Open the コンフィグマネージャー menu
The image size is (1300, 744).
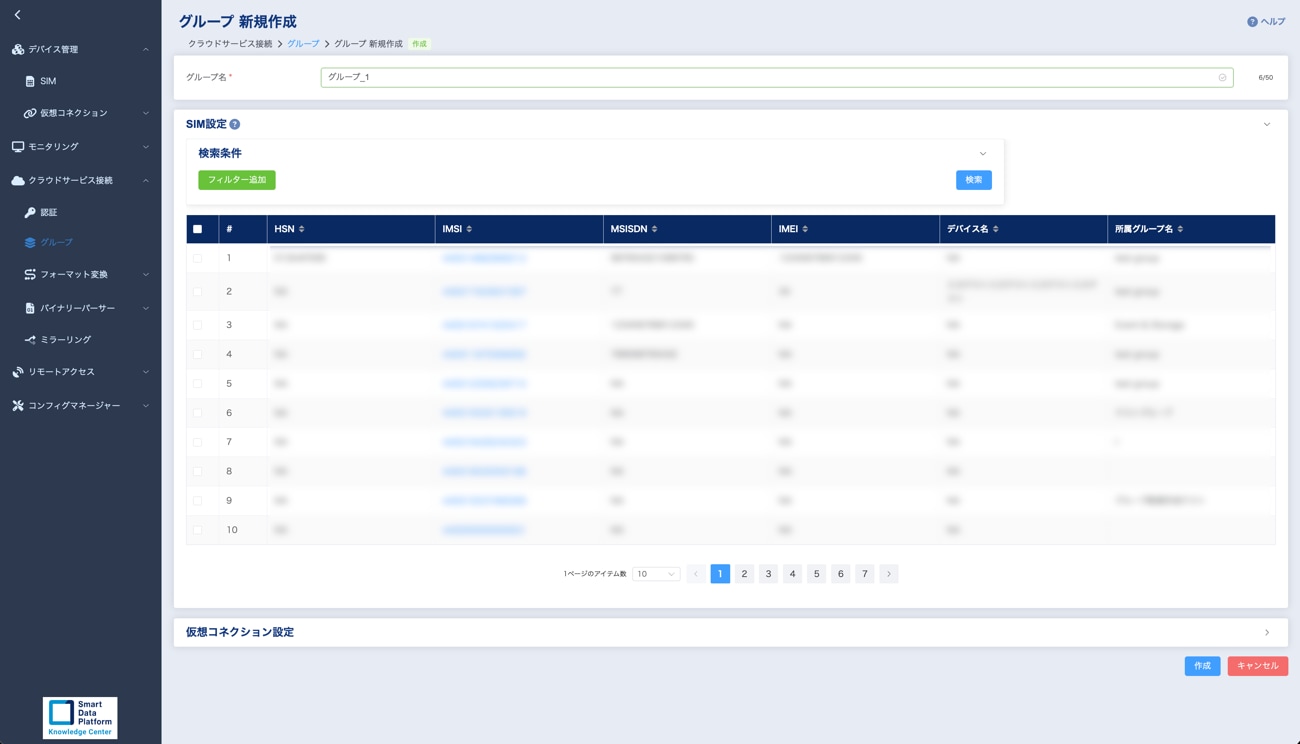74,406
